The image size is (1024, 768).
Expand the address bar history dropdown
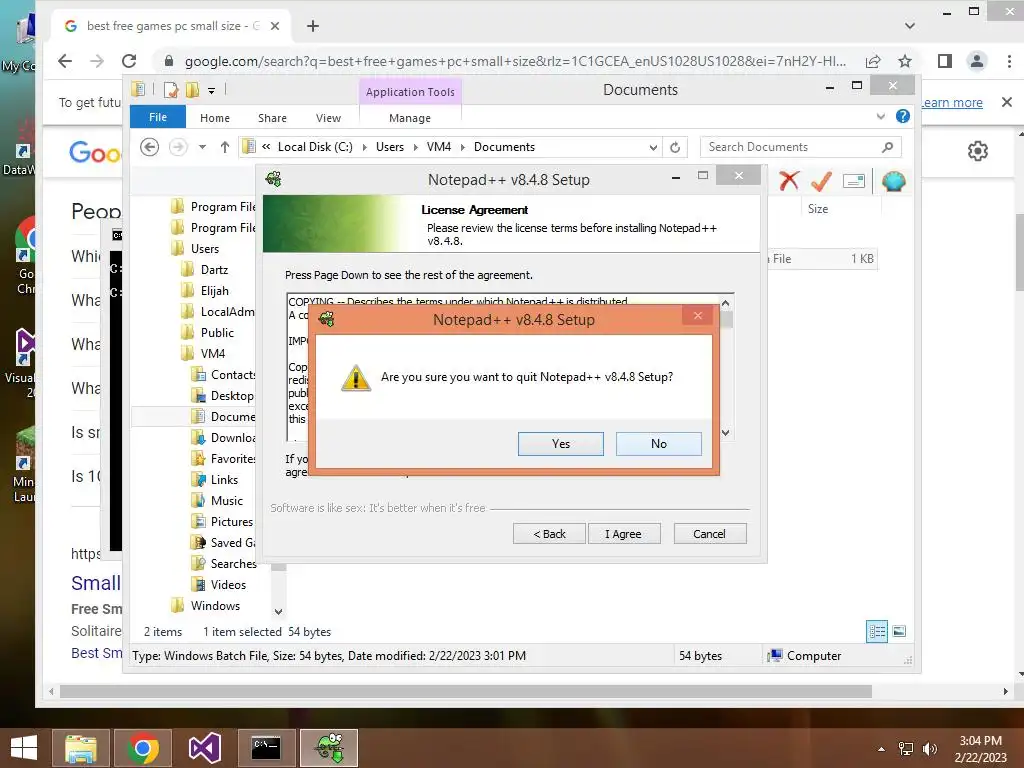pyautogui.click(x=653, y=148)
